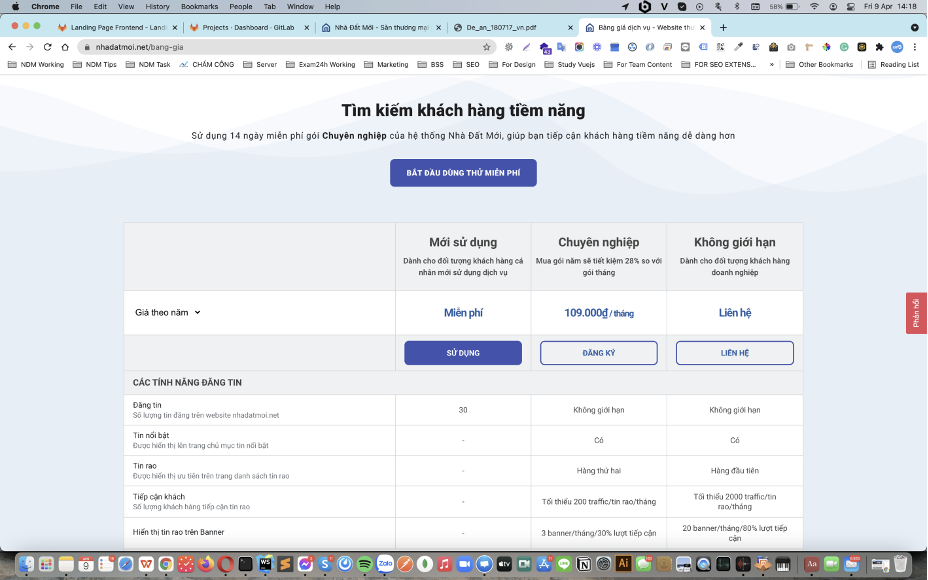Show hidden bookmarks via the chevron
Screen dimensions: 928x580
click(x=771, y=65)
